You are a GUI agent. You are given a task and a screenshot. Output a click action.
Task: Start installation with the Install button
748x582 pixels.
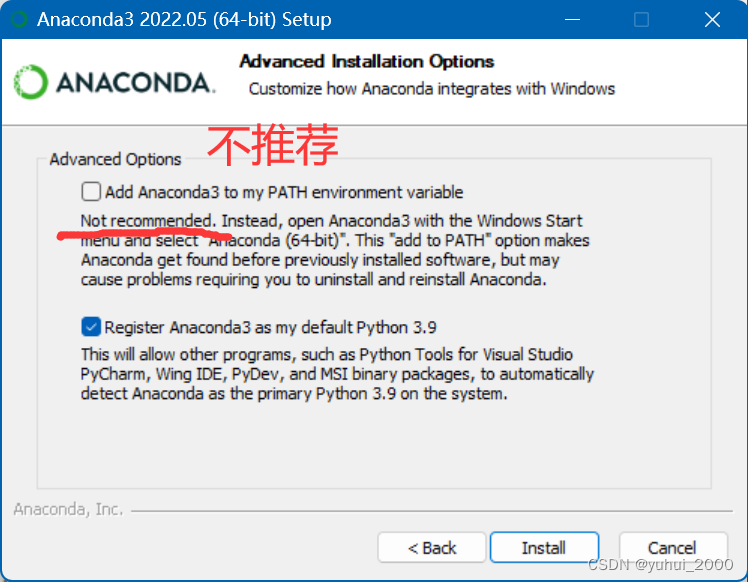click(x=544, y=548)
